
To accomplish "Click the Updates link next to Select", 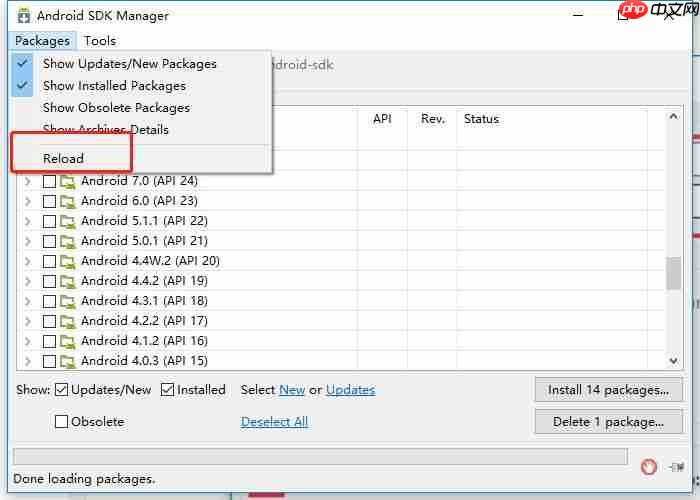I will tap(350, 390).
